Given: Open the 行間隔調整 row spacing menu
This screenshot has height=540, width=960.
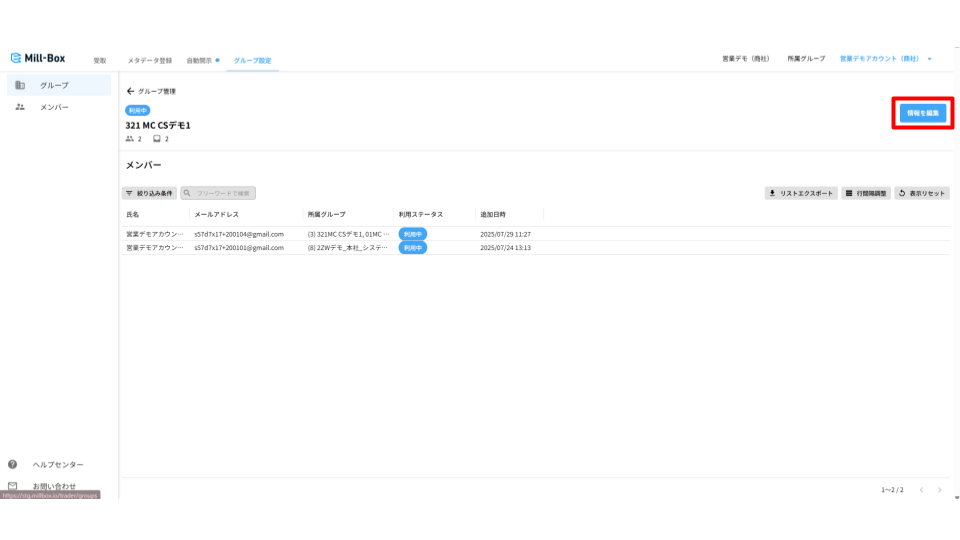Looking at the screenshot, I should pos(865,193).
